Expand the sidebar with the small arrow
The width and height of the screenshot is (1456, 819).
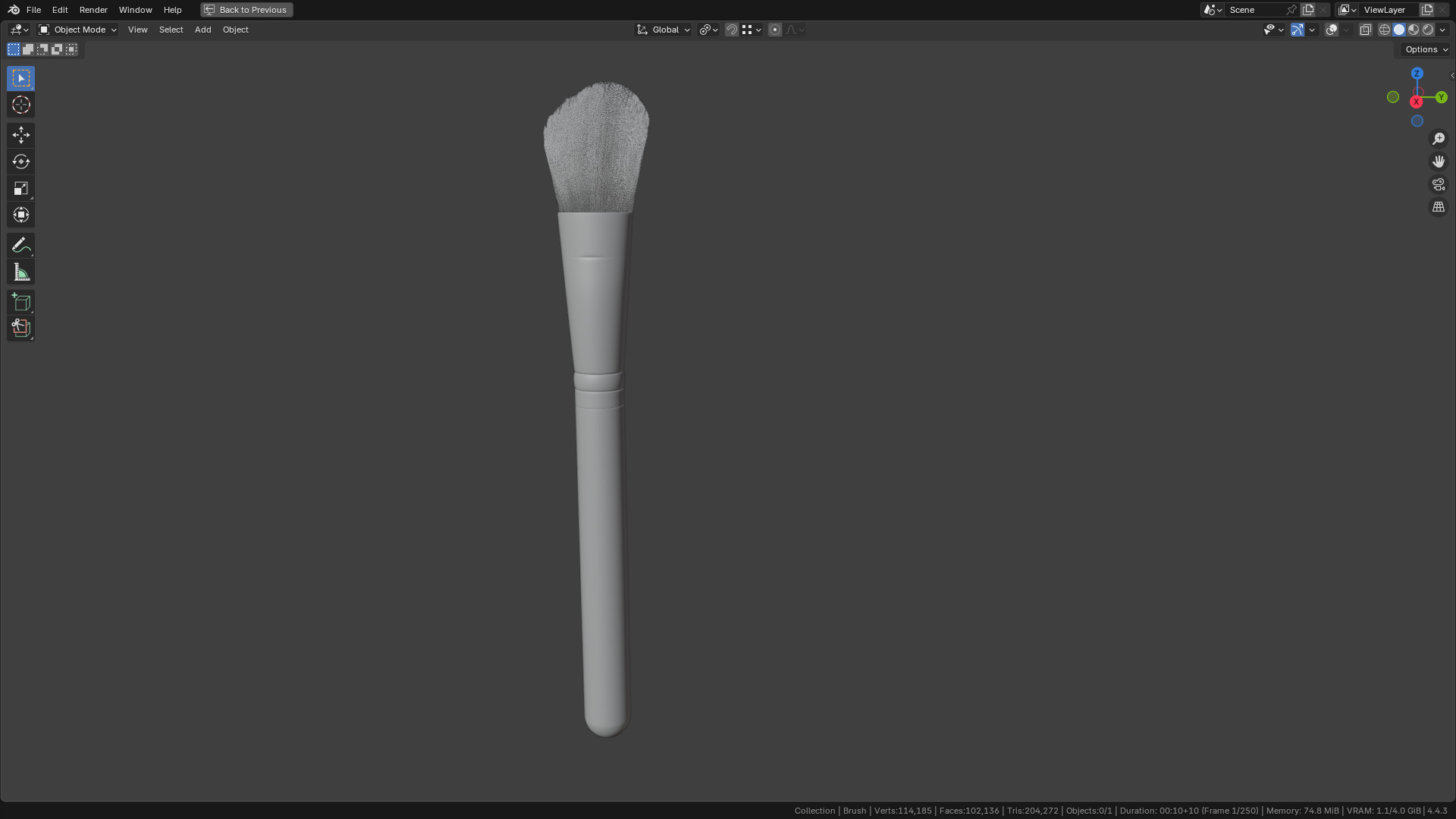[x=1451, y=76]
